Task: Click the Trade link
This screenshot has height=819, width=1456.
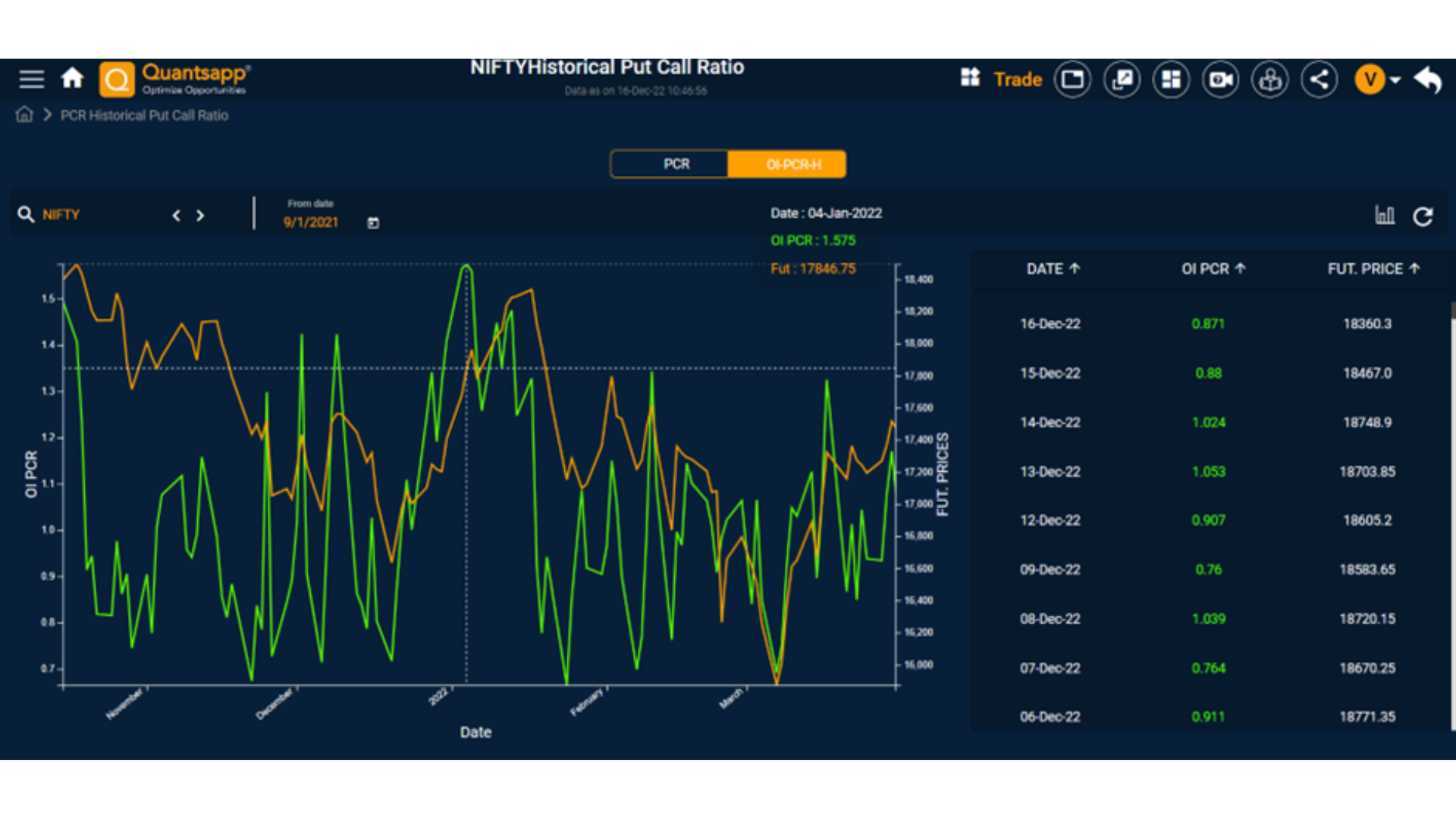Action: pyautogui.click(x=1018, y=80)
